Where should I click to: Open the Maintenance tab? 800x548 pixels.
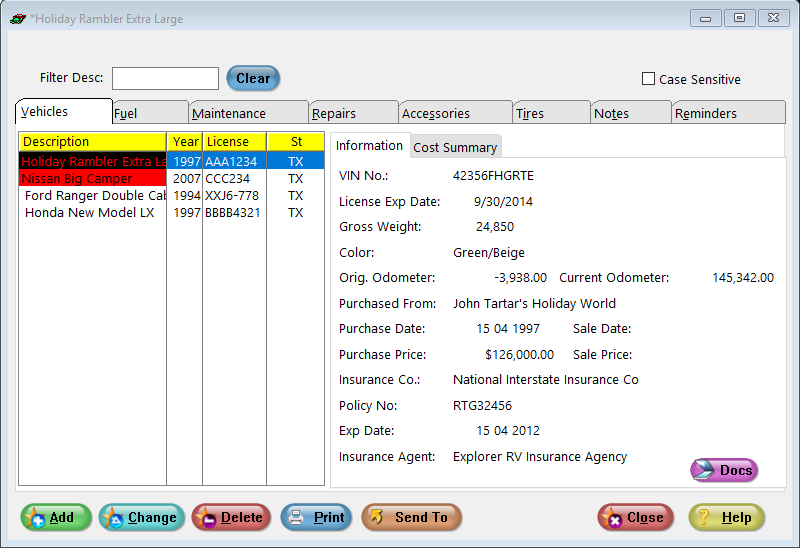click(248, 113)
